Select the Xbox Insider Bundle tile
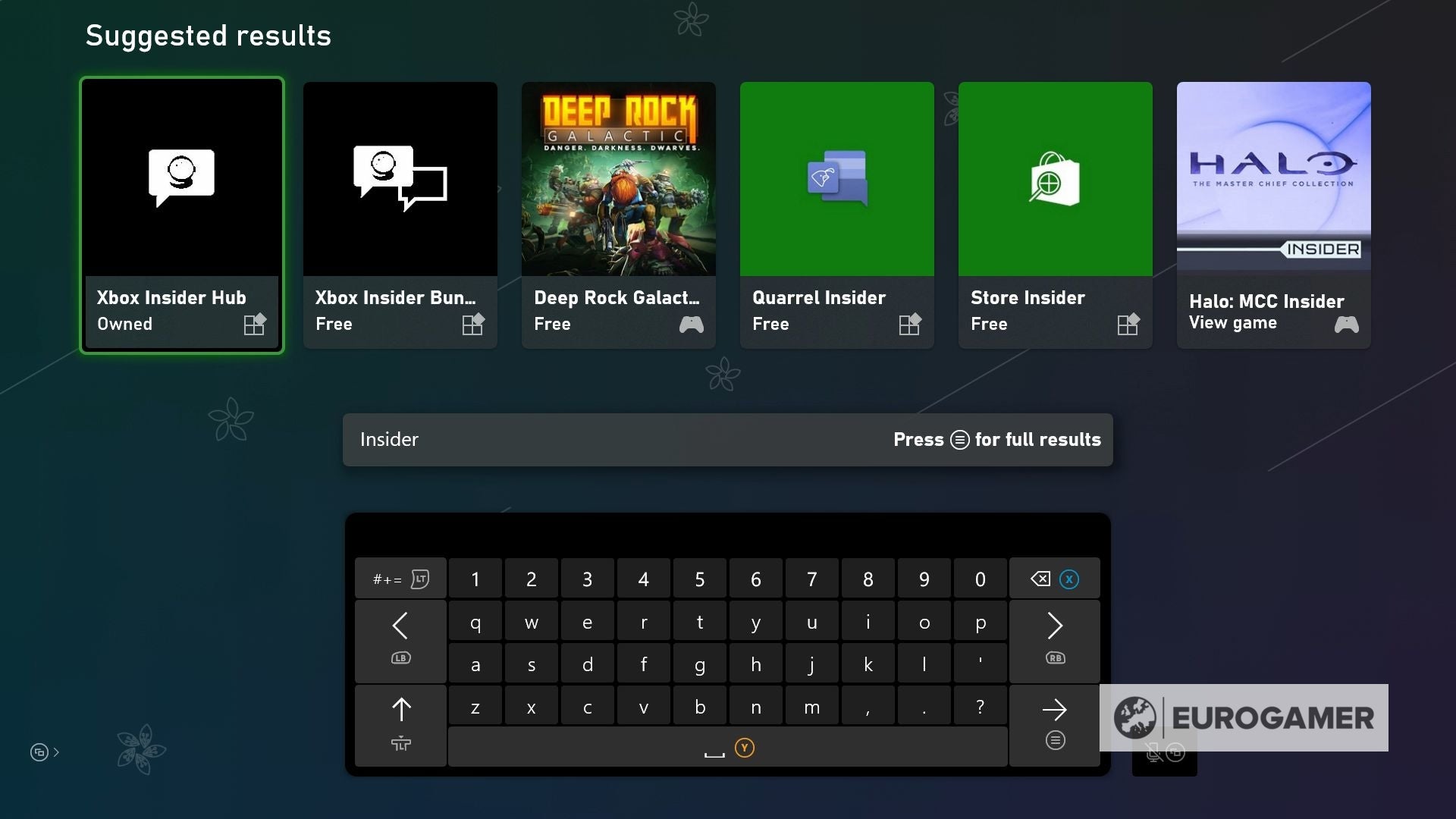This screenshot has width=1456, height=819. click(x=400, y=215)
